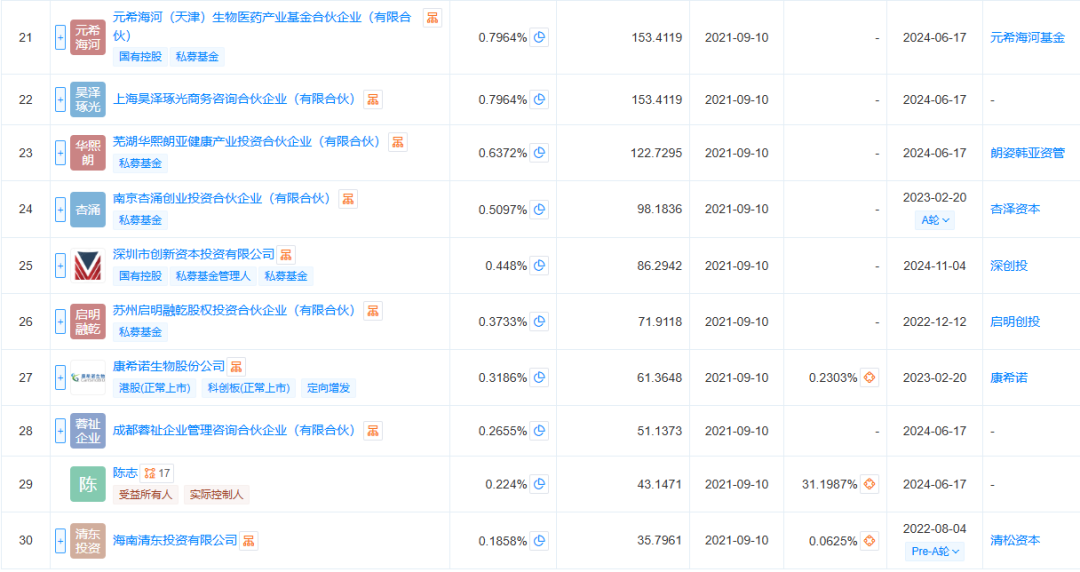Click pie chart icon beside 0.5097%
Image resolution: width=1080 pixels, height=572 pixels.
539,209
